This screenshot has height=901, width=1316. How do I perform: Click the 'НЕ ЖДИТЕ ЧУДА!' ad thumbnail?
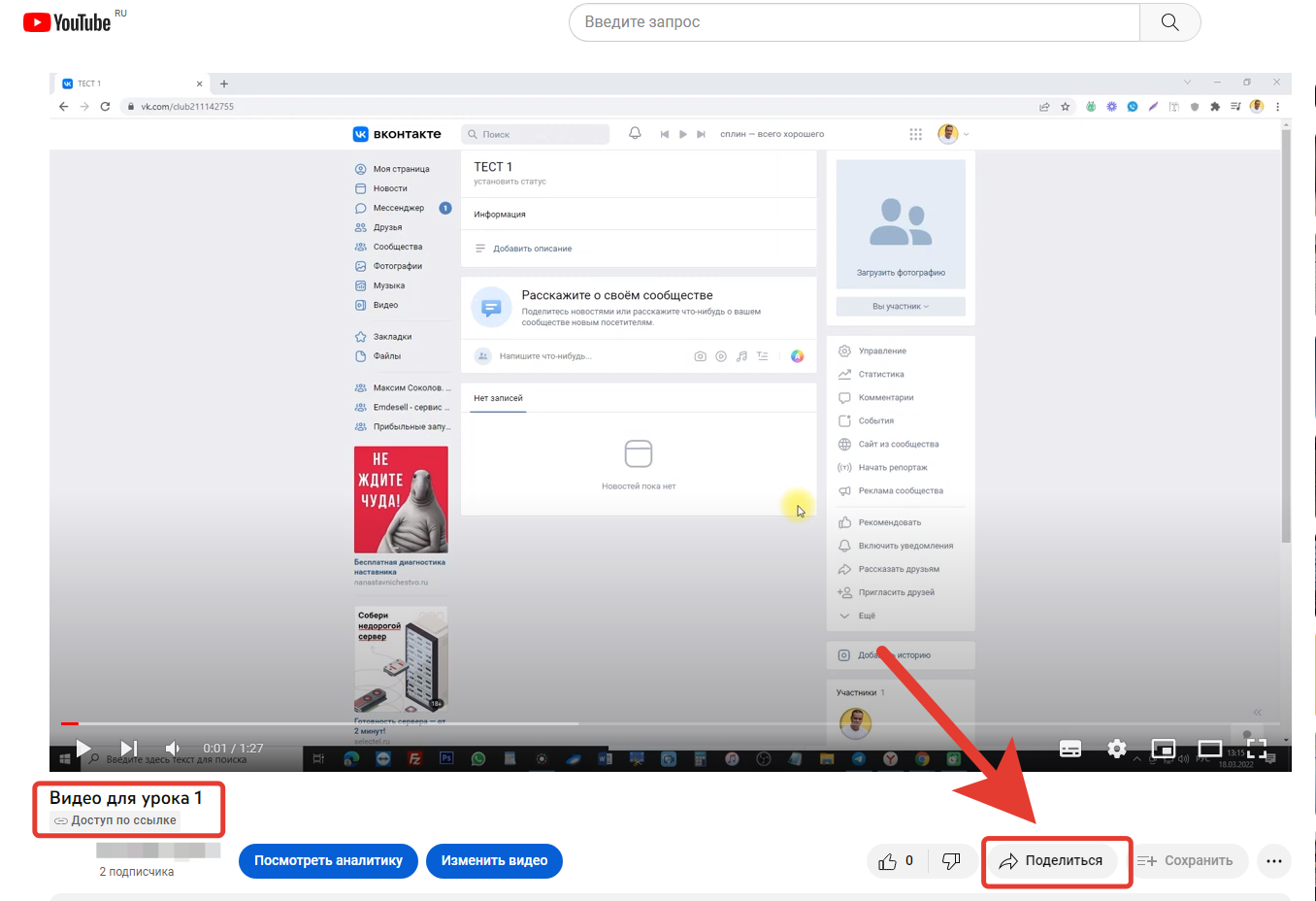click(401, 499)
